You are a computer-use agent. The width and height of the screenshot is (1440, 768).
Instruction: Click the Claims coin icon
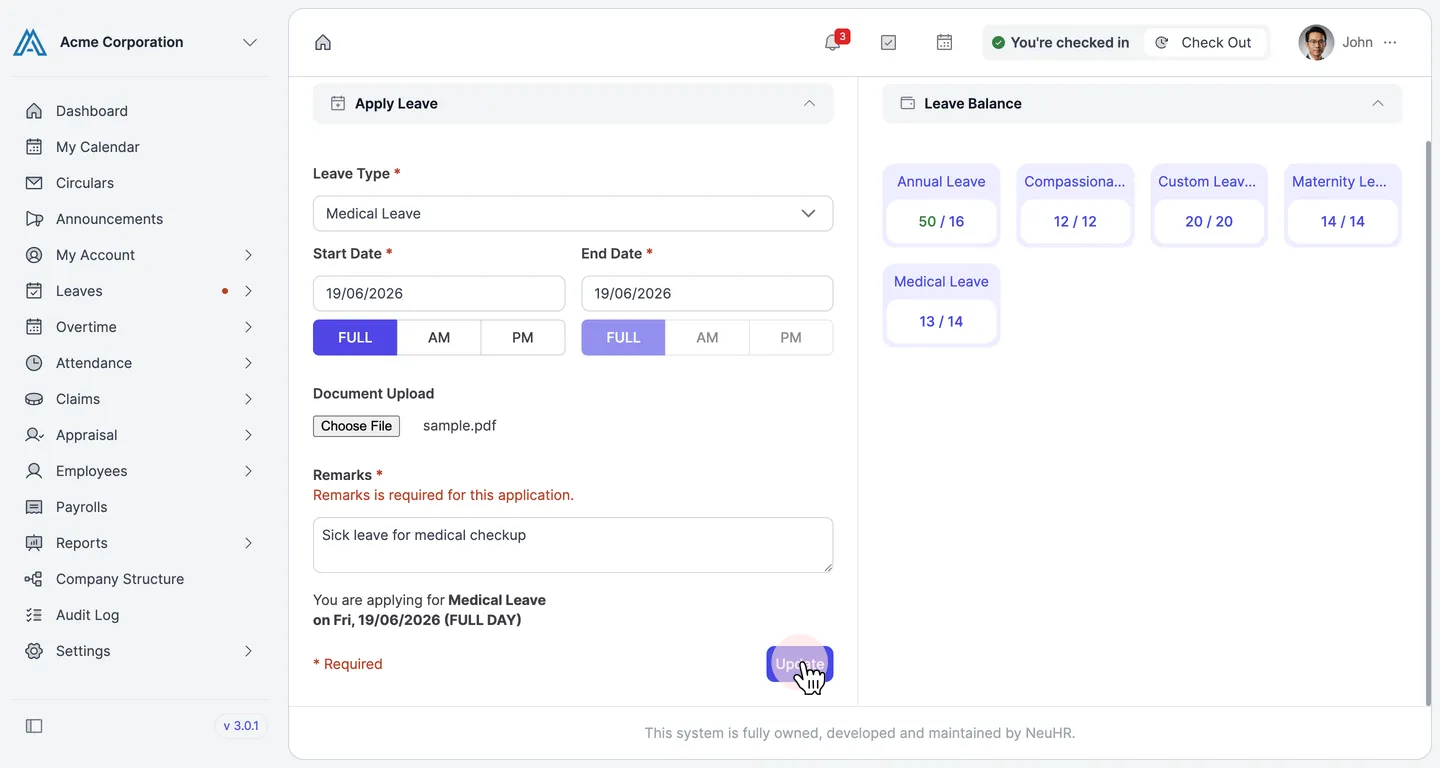point(34,399)
